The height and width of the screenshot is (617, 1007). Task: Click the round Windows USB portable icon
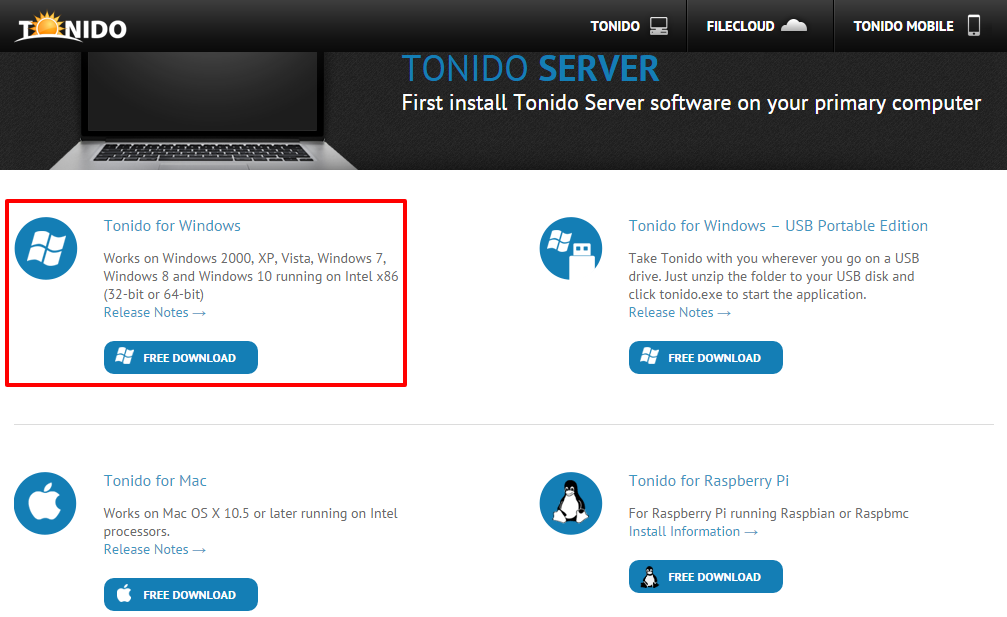(570, 248)
